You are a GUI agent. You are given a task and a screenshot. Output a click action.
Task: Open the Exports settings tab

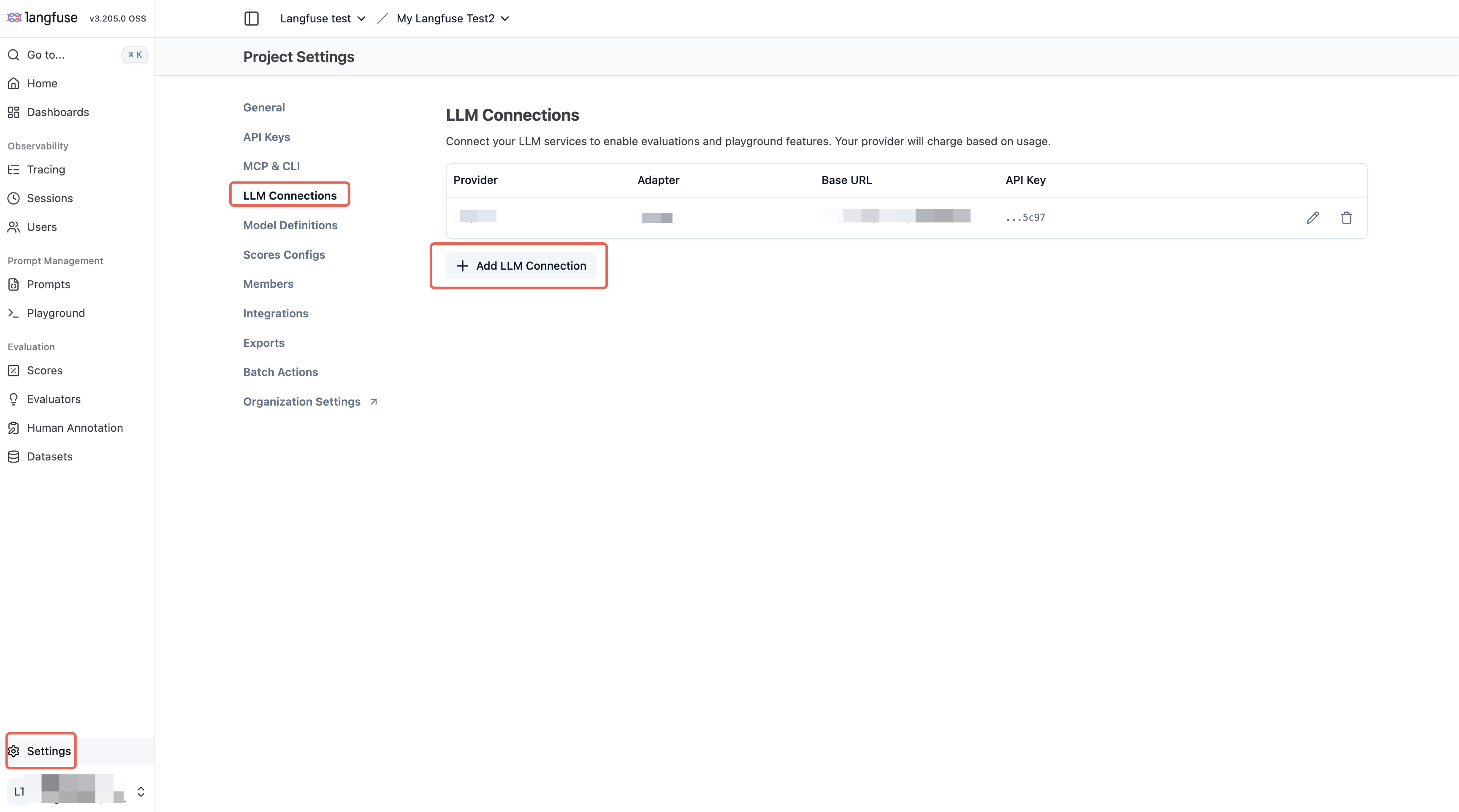pos(263,343)
